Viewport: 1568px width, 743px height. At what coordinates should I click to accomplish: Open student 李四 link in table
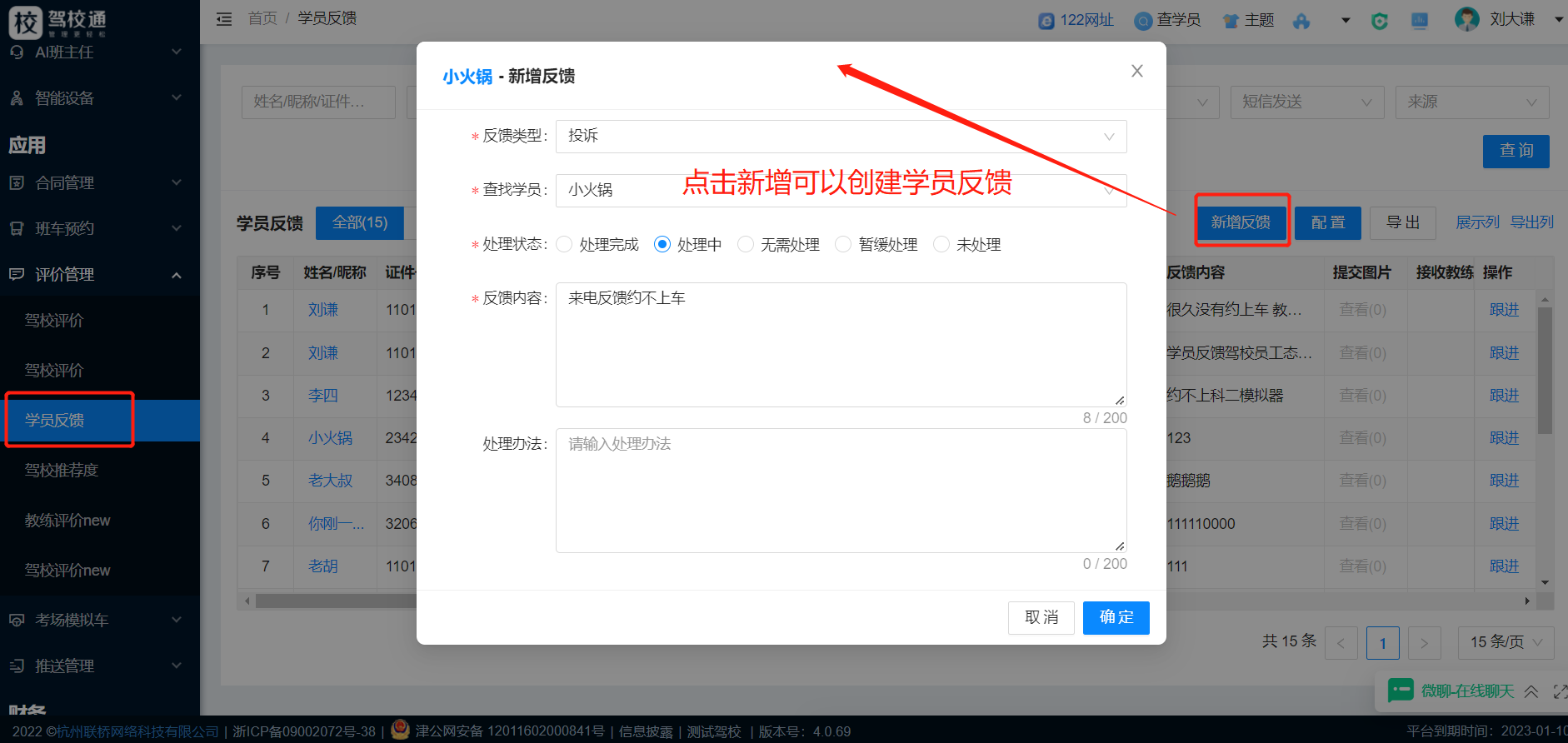[x=323, y=396]
